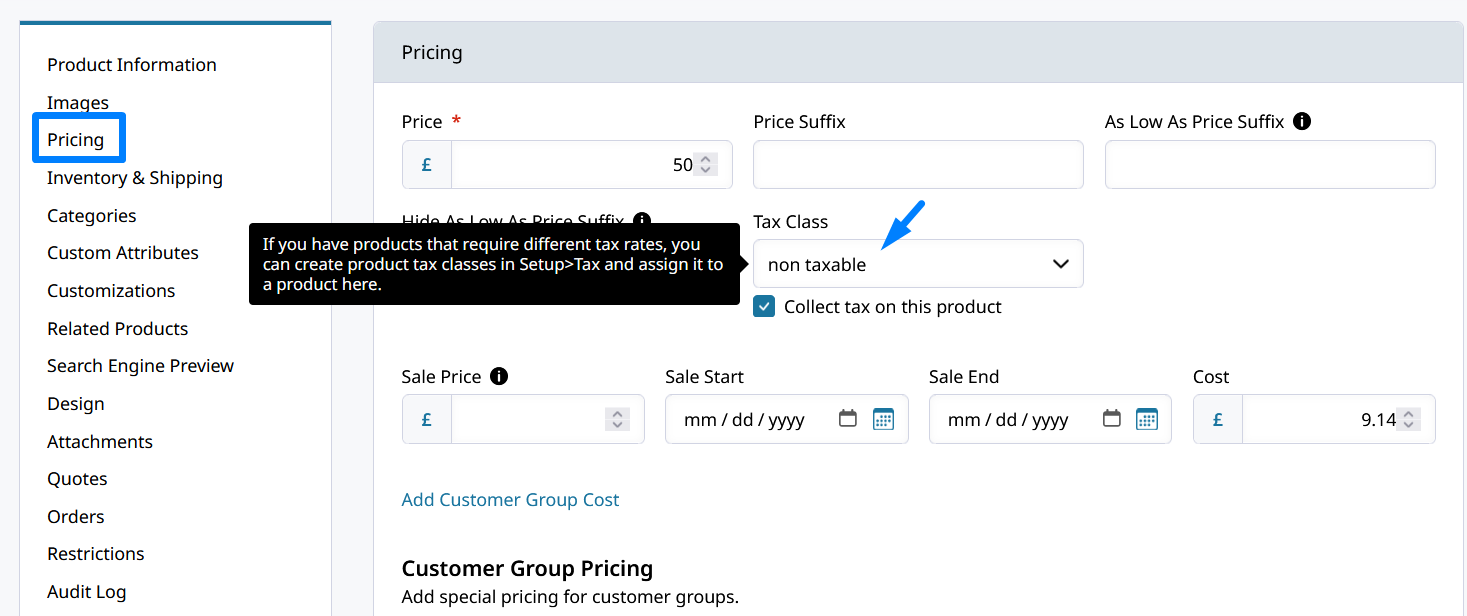Click the Sale End native date picker icon
Image resolution: width=1467 pixels, height=616 pixels.
coord(1111,419)
